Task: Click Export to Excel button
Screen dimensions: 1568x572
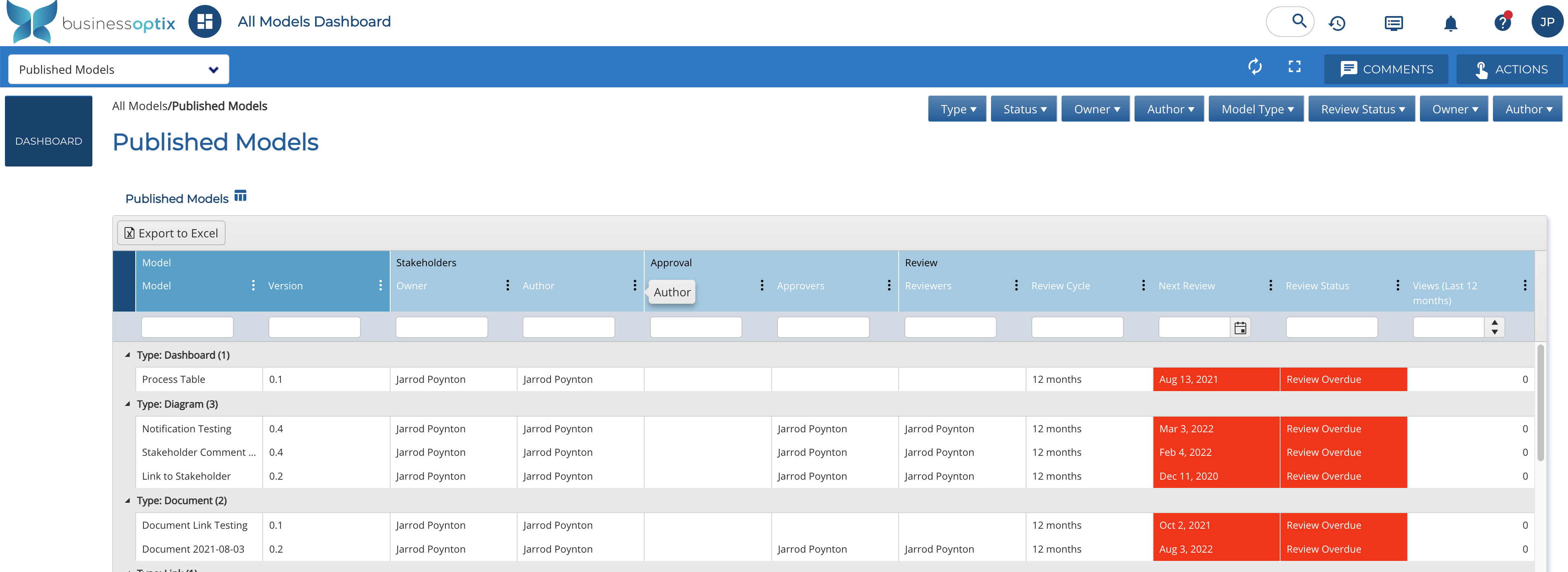Action: (171, 233)
